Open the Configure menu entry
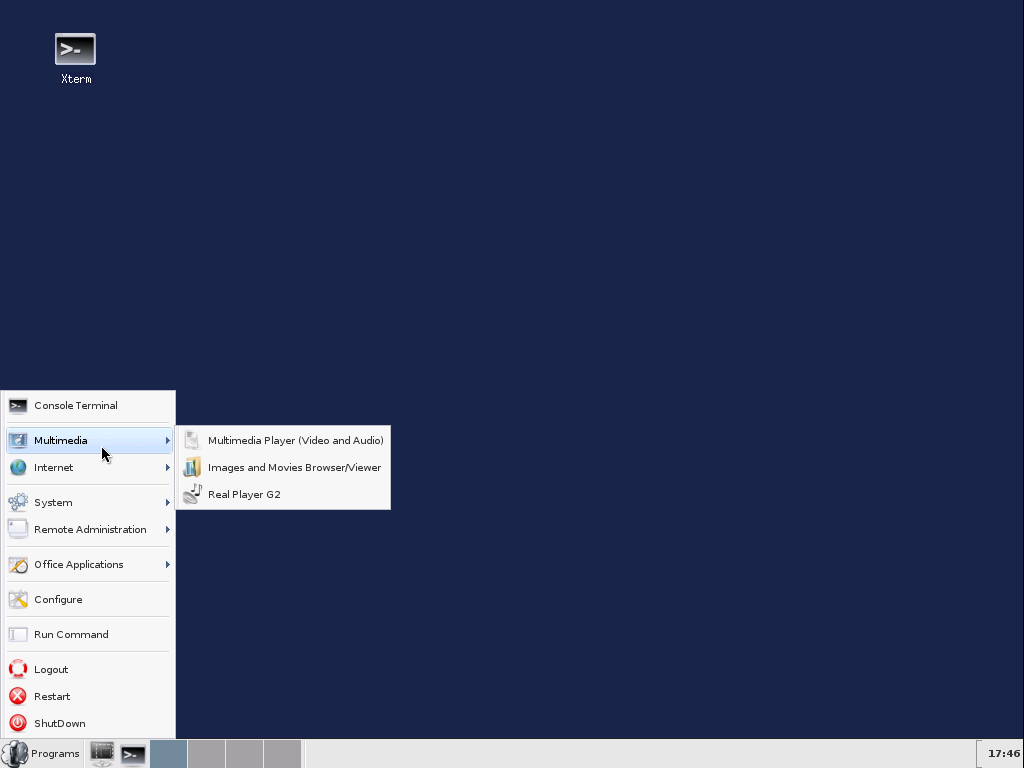 coord(58,599)
